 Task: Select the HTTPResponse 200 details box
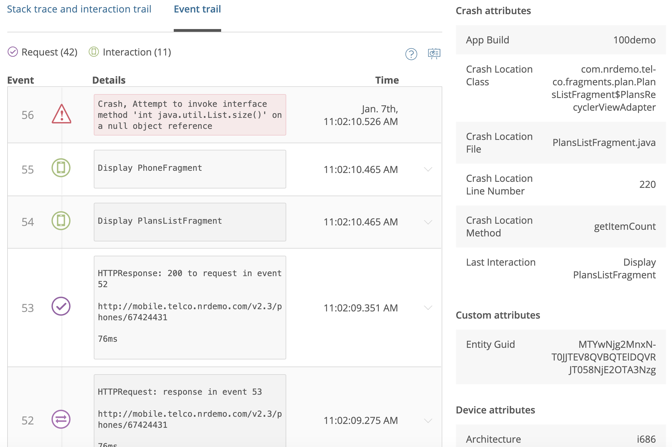click(190, 307)
